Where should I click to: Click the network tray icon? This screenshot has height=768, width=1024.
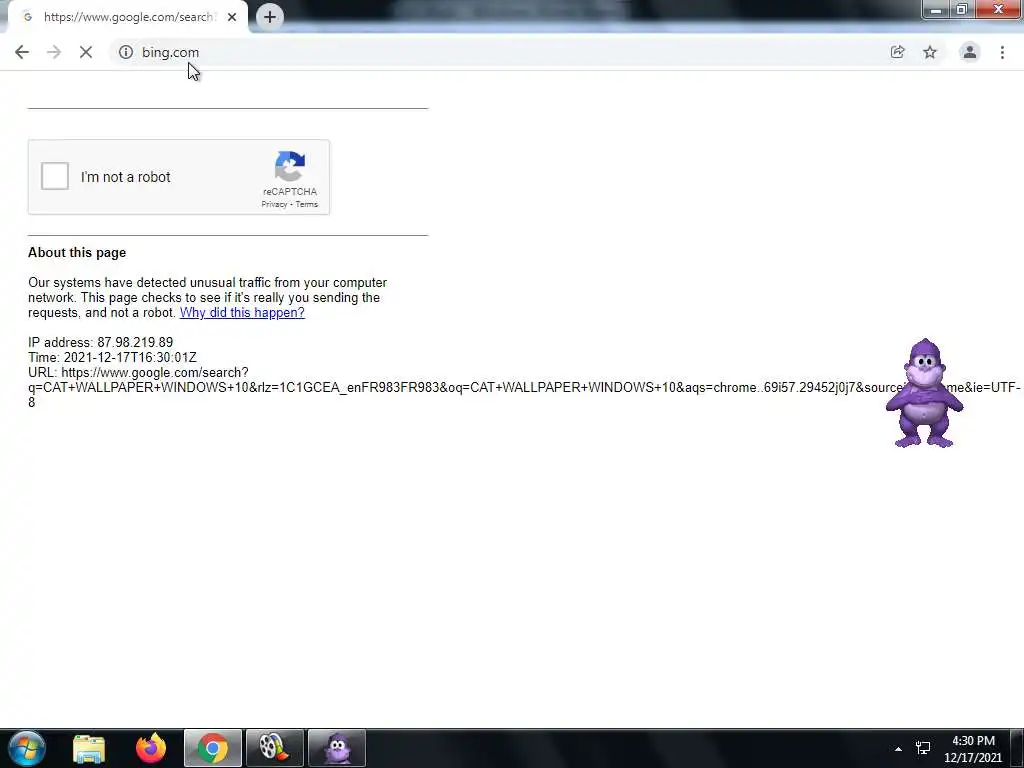coord(923,748)
